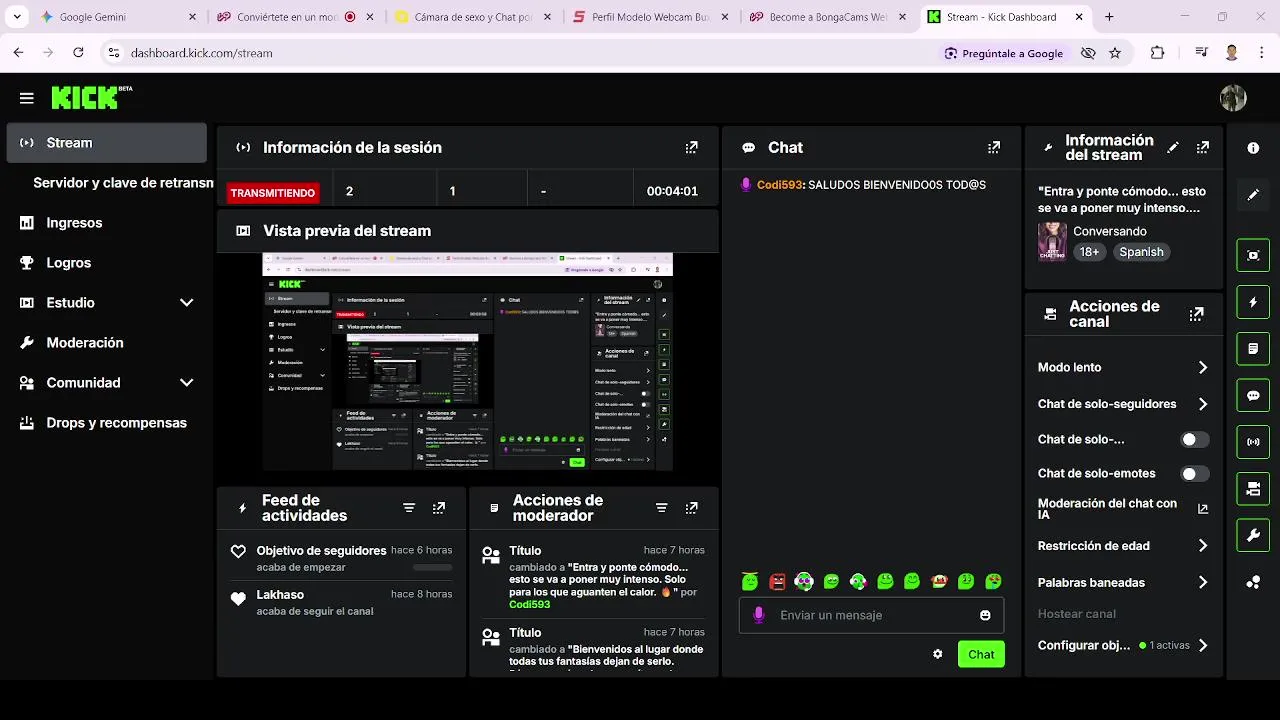Click the KICK beta logo

pyautogui.click(x=91, y=97)
